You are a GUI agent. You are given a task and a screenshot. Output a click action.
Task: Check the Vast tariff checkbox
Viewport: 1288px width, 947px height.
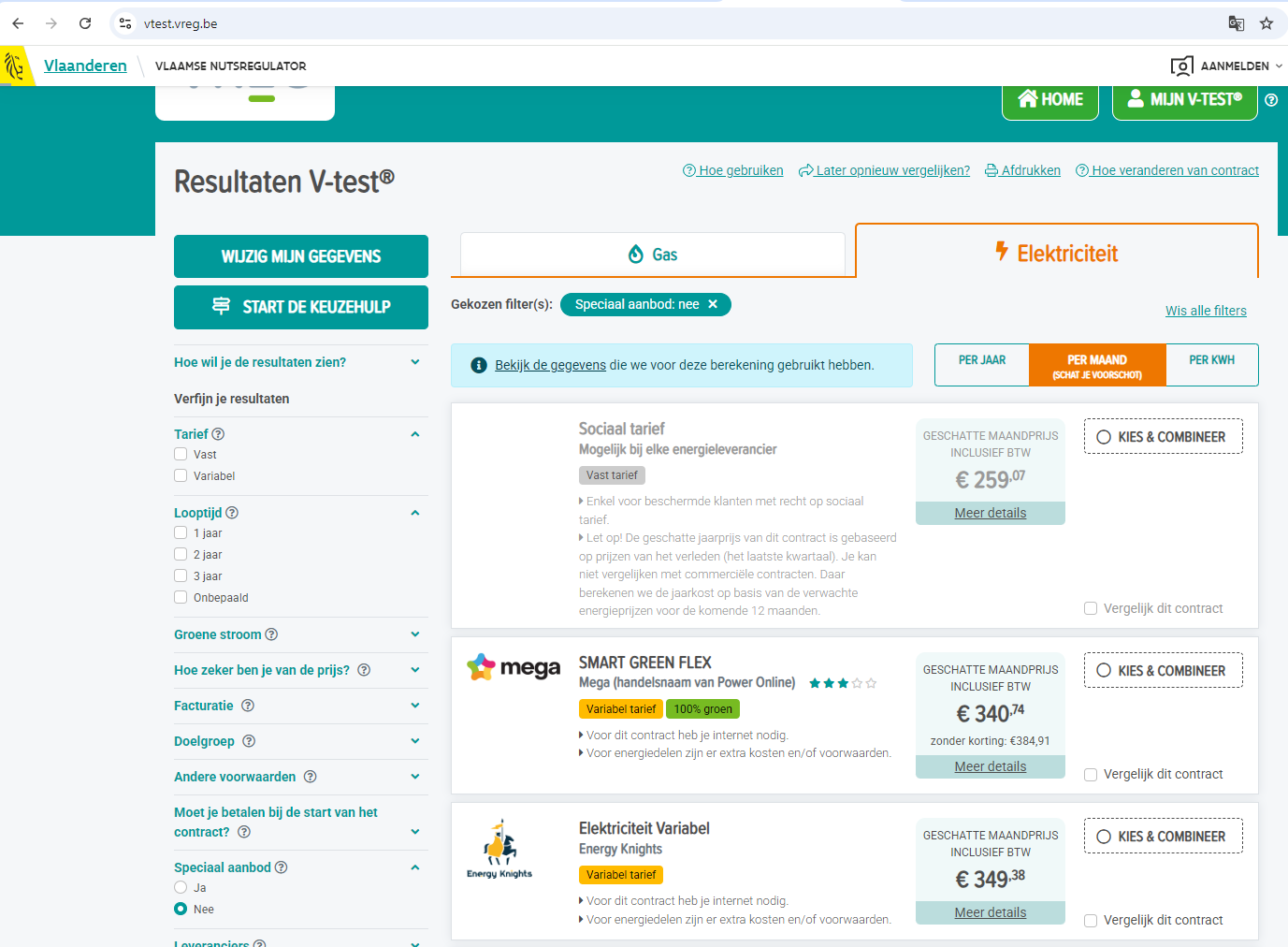pos(181,454)
